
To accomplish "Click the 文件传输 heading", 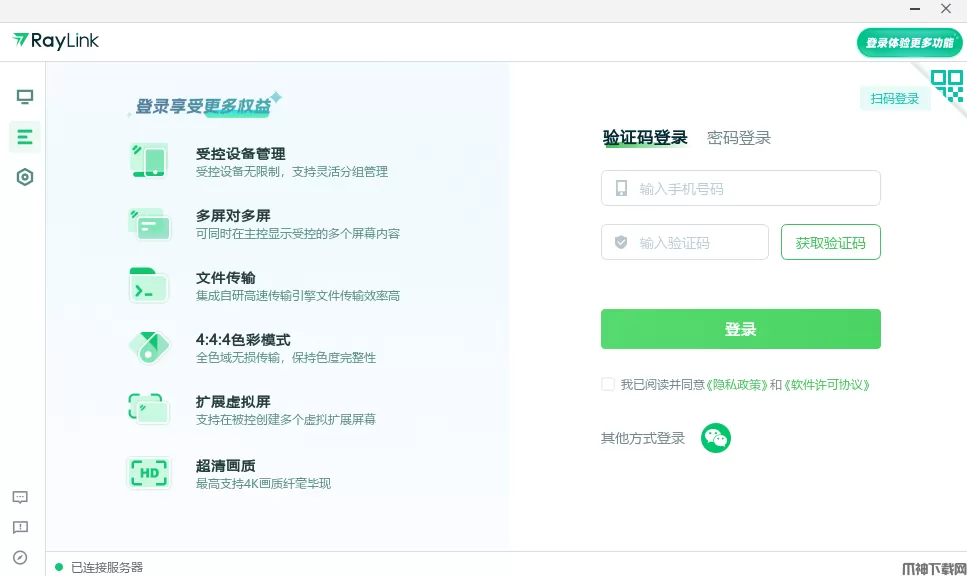I will tap(226, 278).
